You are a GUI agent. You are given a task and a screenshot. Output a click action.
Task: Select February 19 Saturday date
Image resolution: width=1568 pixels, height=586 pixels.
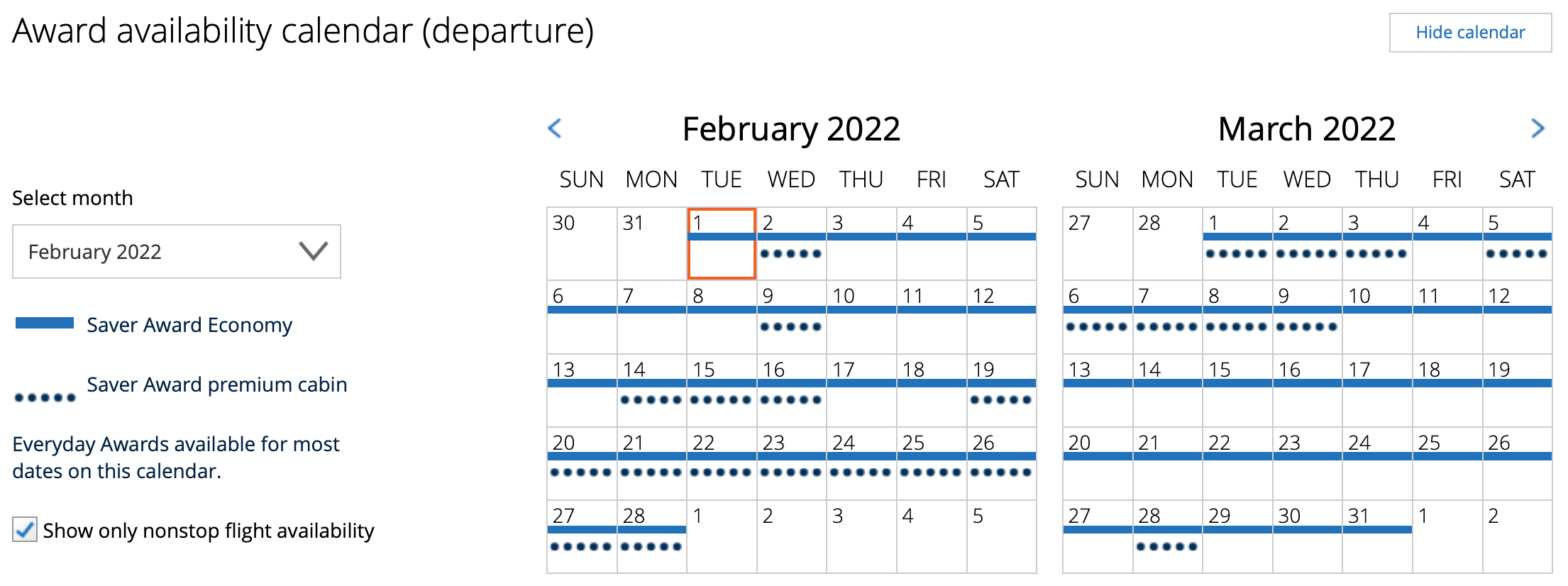[1002, 390]
